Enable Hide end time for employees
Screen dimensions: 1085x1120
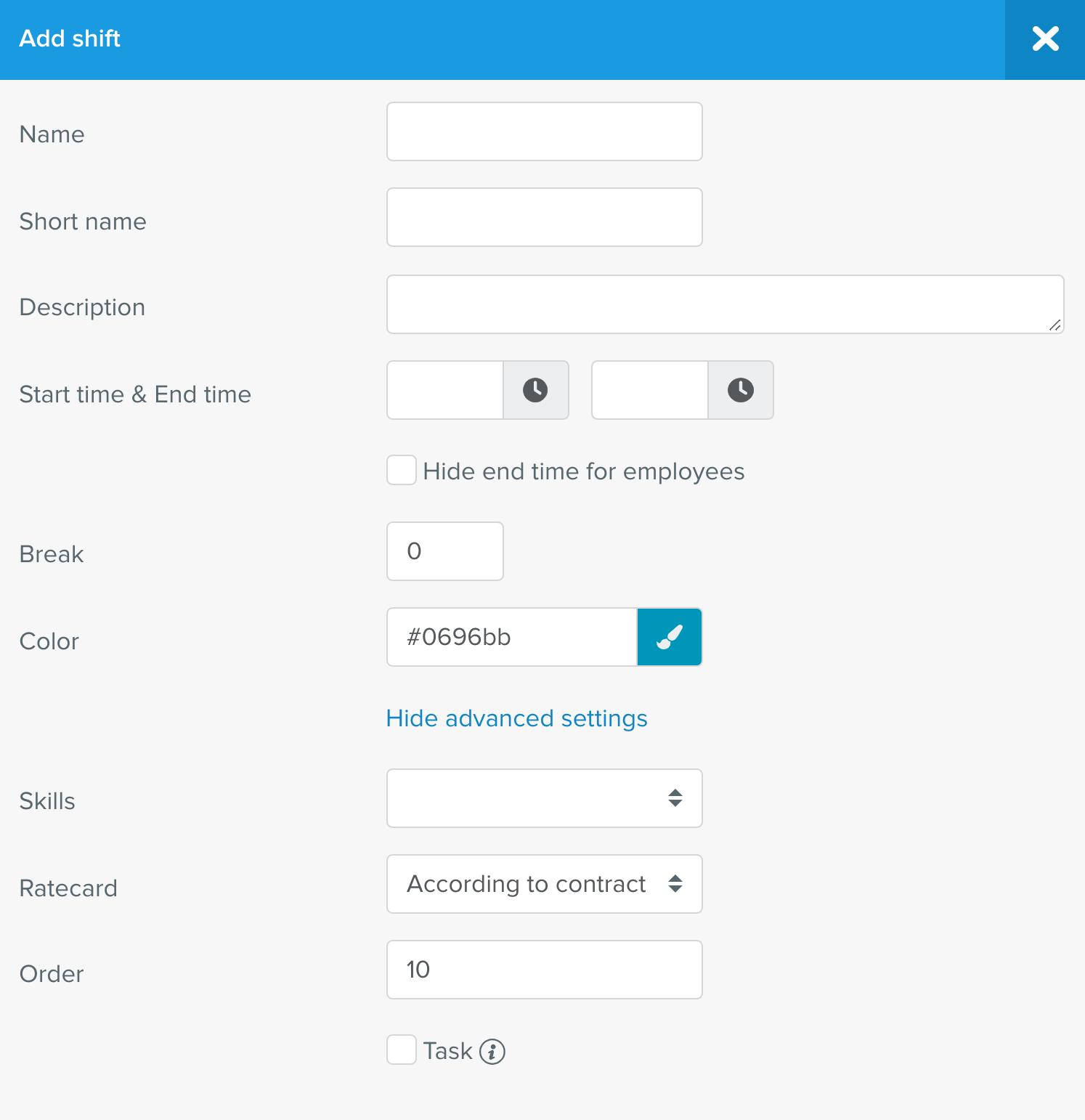(x=402, y=471)
